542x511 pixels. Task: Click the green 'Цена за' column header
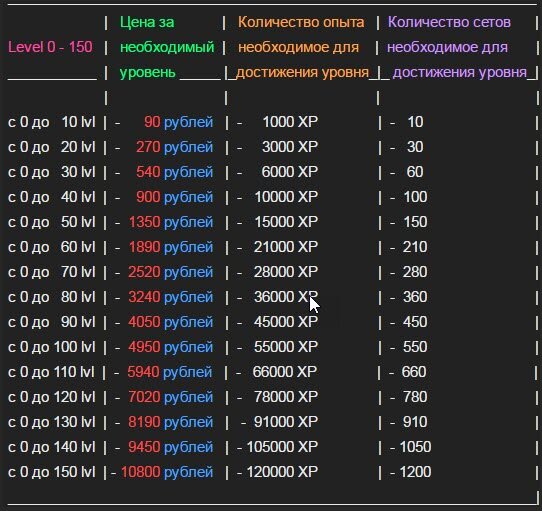click(x=147, y=22)
